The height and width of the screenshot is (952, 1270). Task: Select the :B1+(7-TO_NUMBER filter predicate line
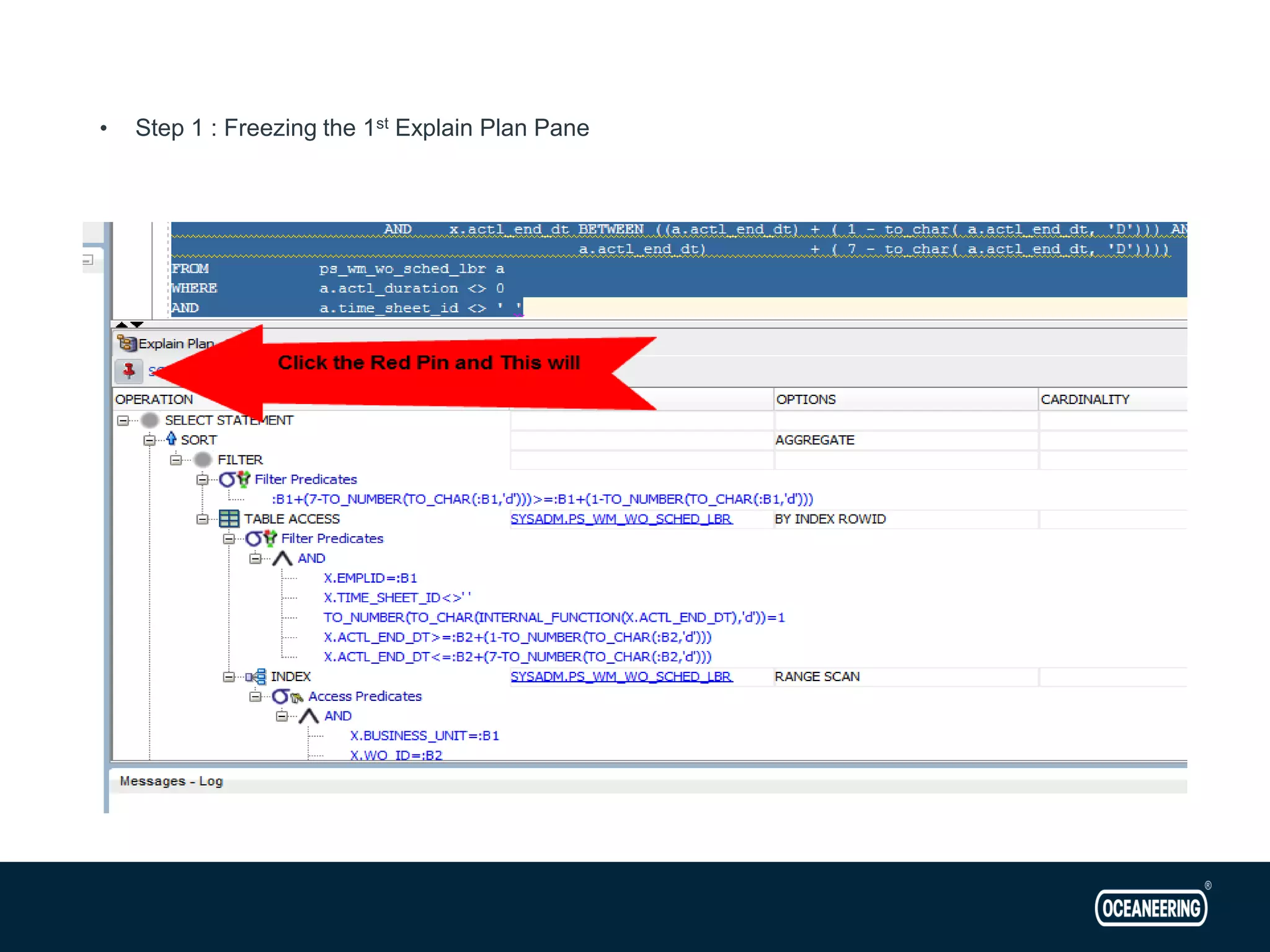click(542, 500)
